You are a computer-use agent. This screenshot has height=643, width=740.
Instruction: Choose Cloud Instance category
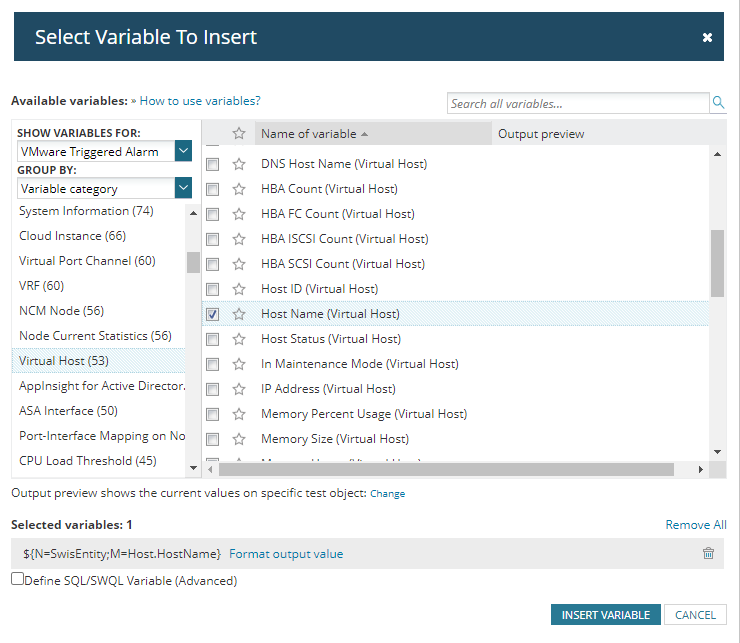73,236
